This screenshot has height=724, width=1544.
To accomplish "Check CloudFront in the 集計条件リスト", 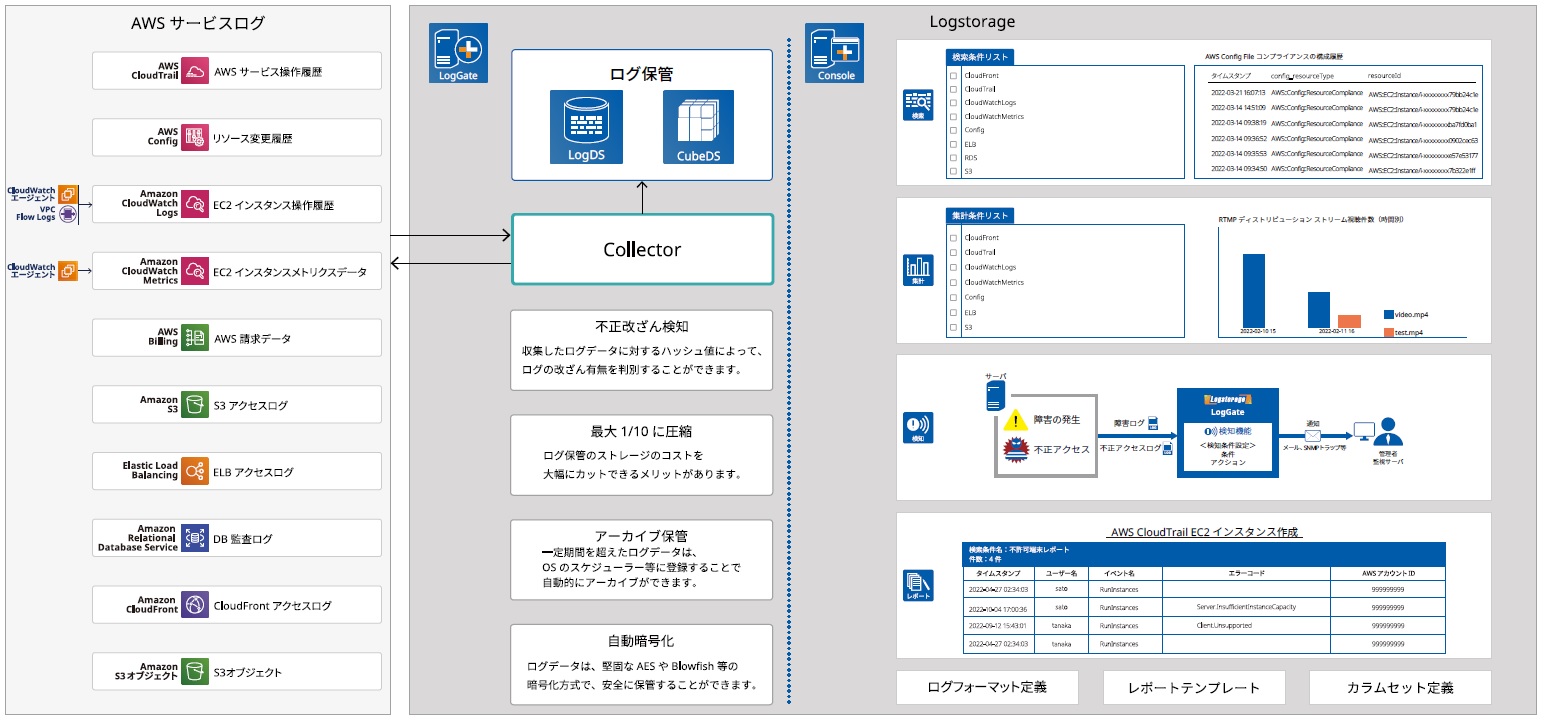I will pyautogui.click(x=953, y=238).
